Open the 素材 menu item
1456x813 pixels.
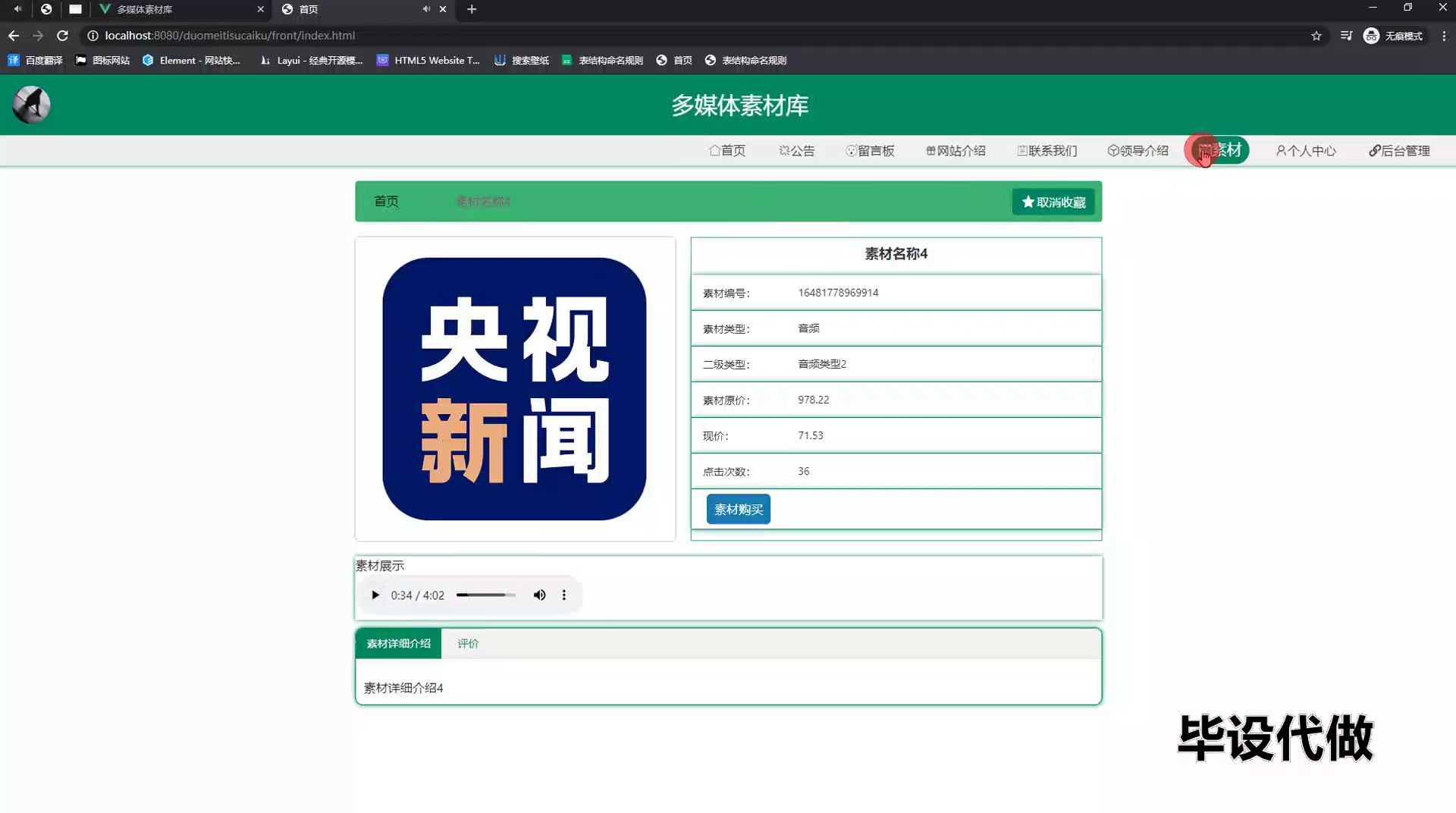click(x=1219, y=150)
